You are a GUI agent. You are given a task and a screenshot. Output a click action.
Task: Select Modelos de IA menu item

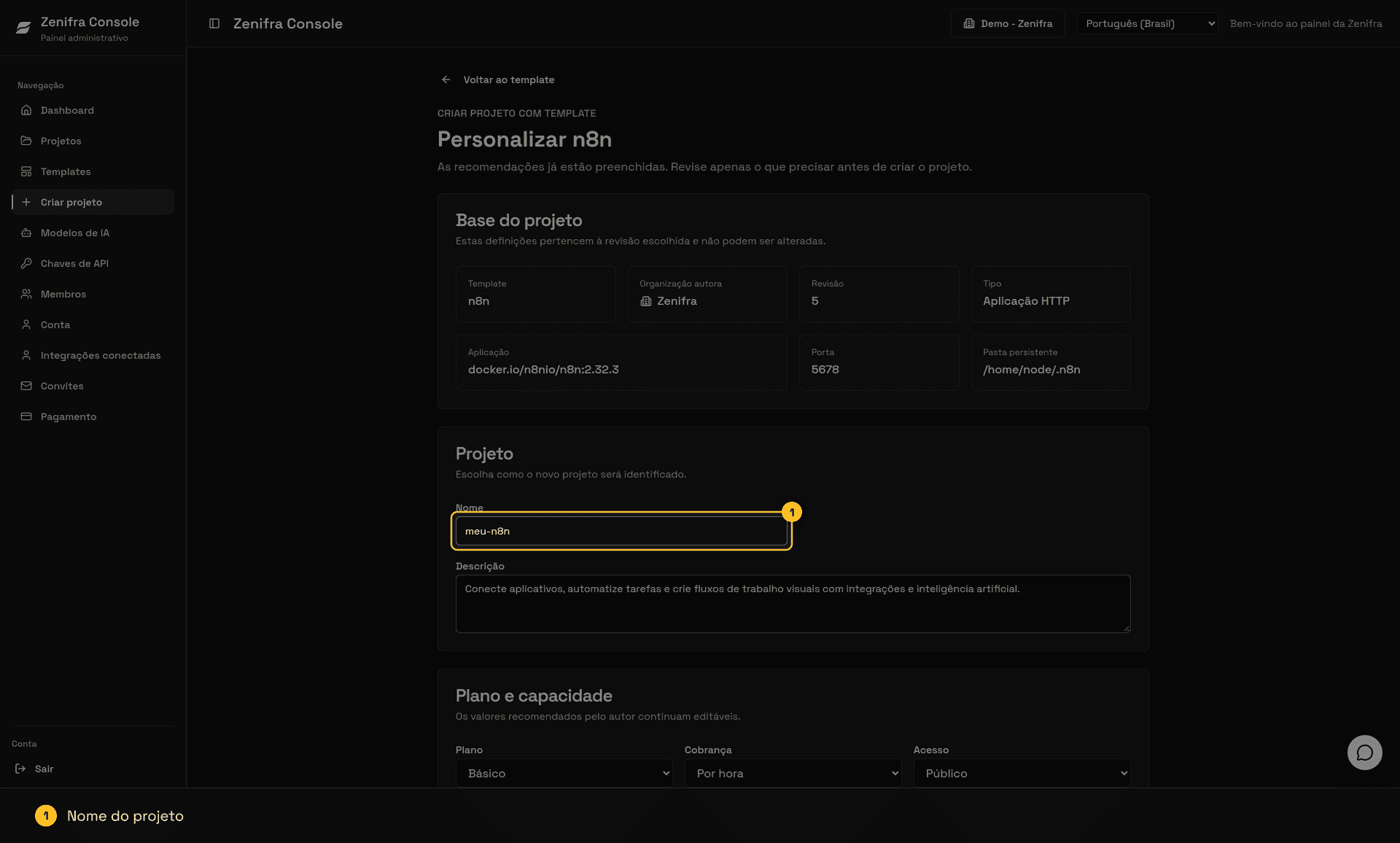93,233
